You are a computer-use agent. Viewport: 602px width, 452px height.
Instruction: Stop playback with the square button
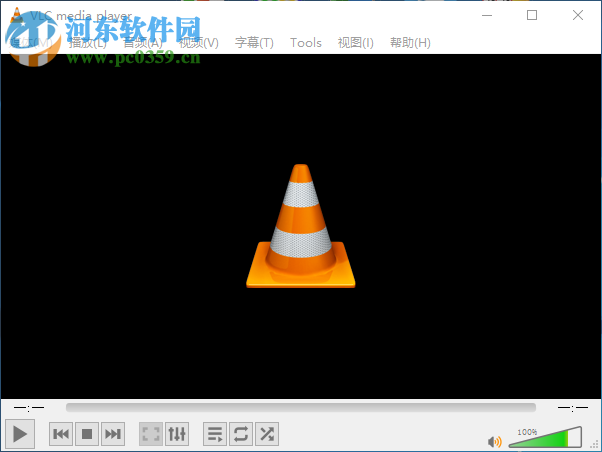click(87, 434)
